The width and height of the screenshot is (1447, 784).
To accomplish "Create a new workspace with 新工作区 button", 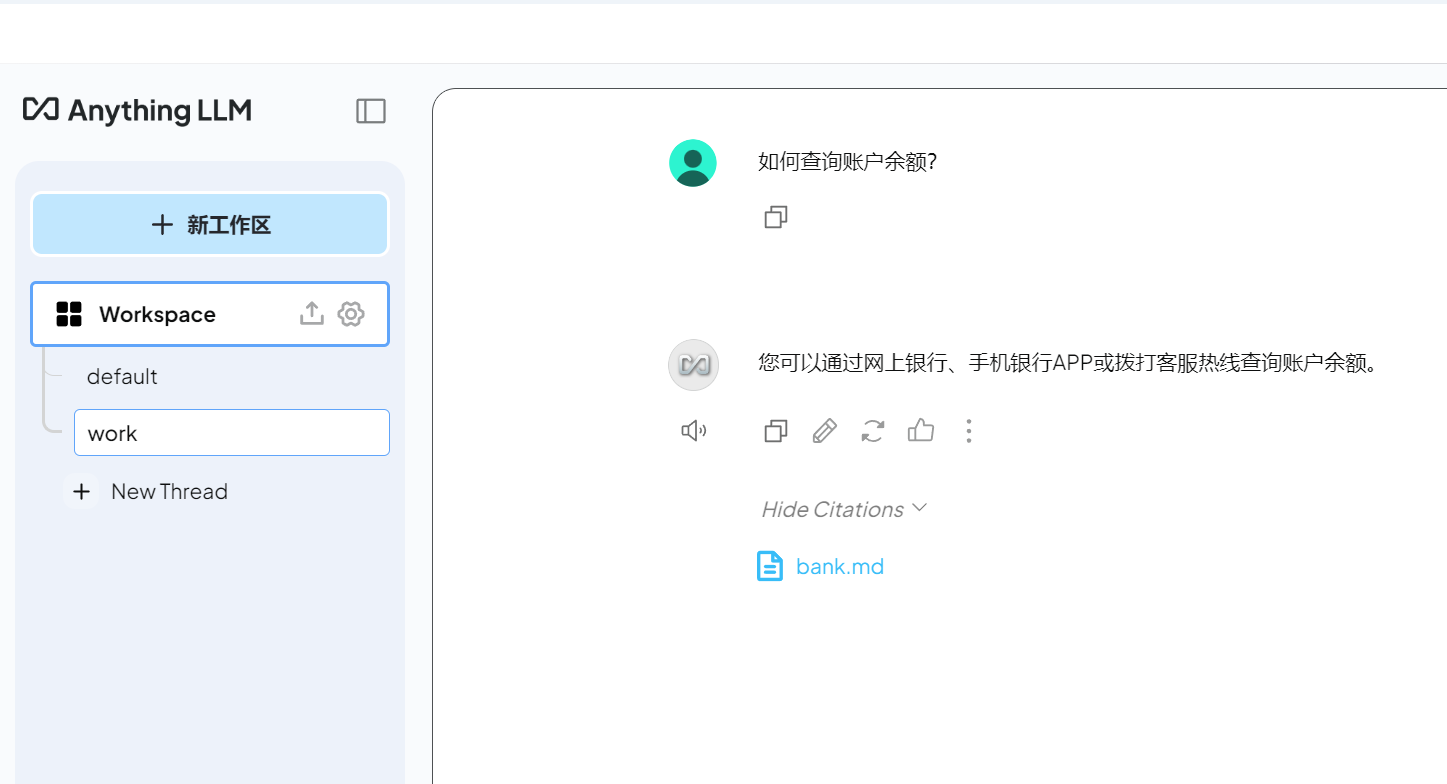I will click(x=210, y=225).
